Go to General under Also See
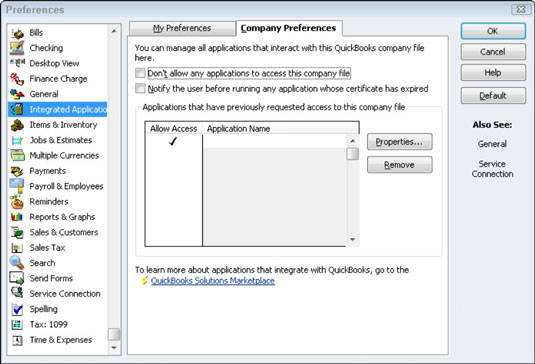 pyautogui.click(x=492, y=144)
